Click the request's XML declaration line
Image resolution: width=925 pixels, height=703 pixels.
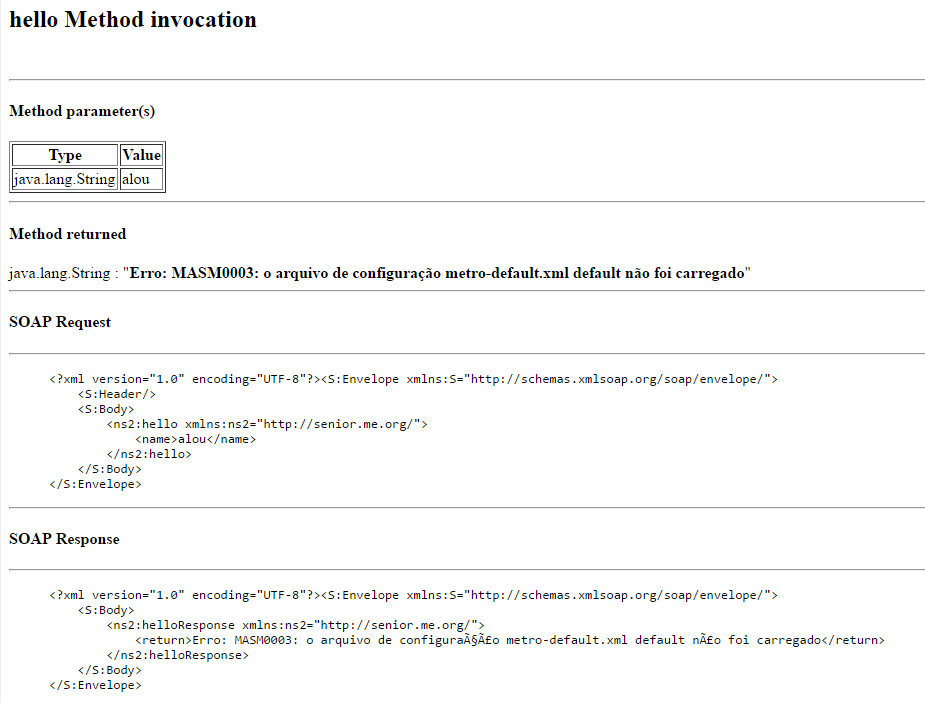[414, 379]
